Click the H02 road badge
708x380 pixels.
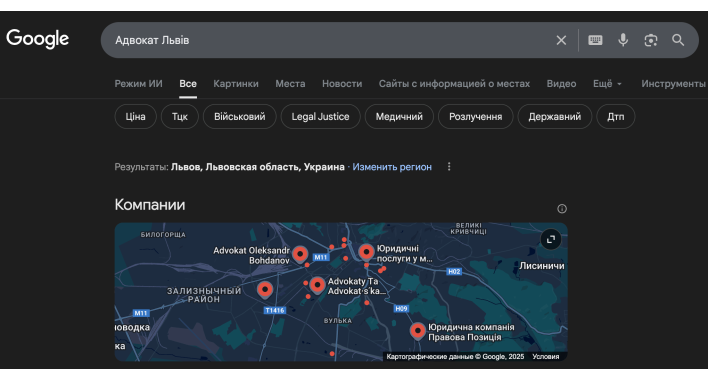pyautogui.click(x=454, y=272)
